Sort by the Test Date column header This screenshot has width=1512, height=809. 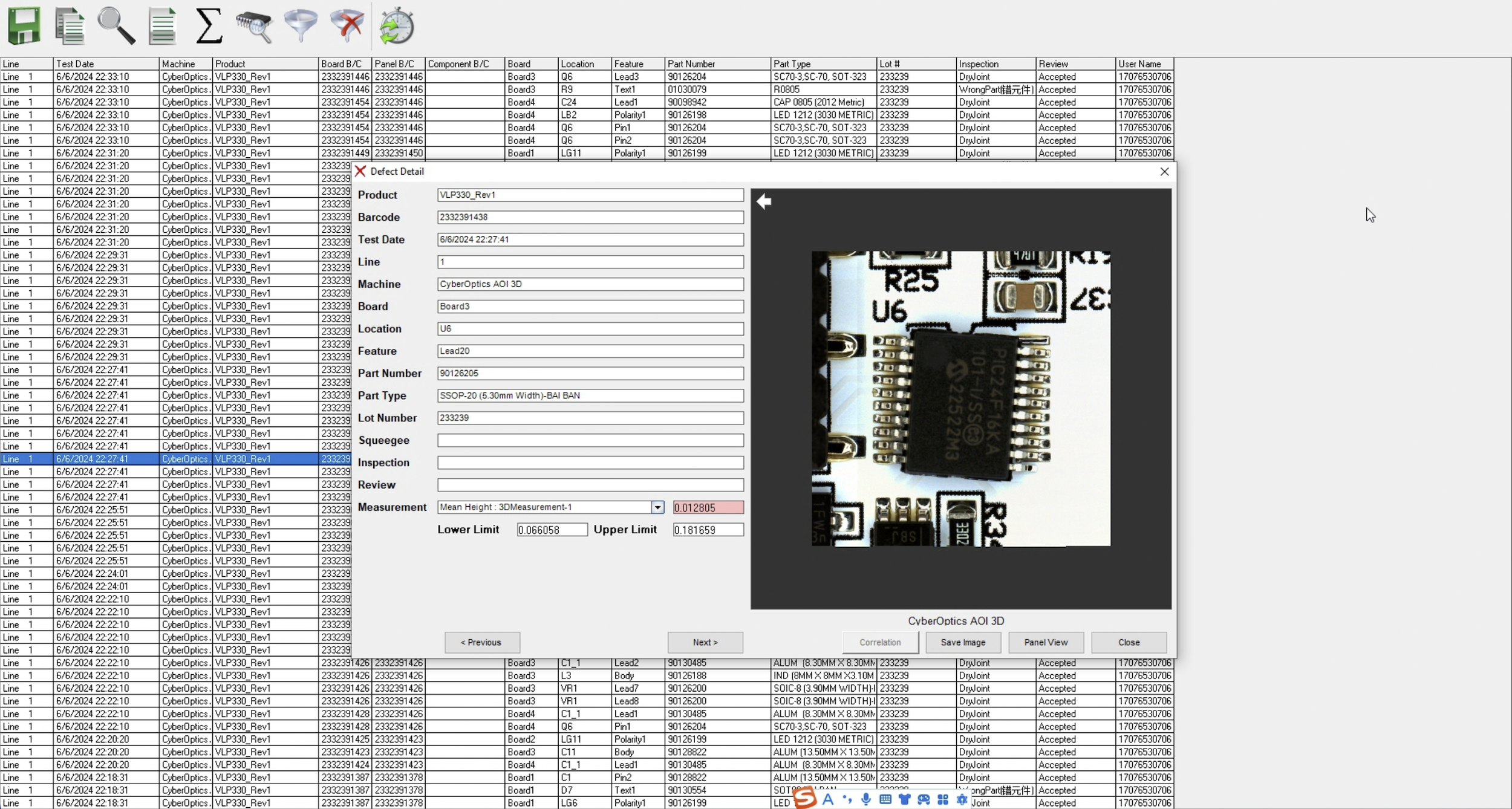[x=106, y=63]
